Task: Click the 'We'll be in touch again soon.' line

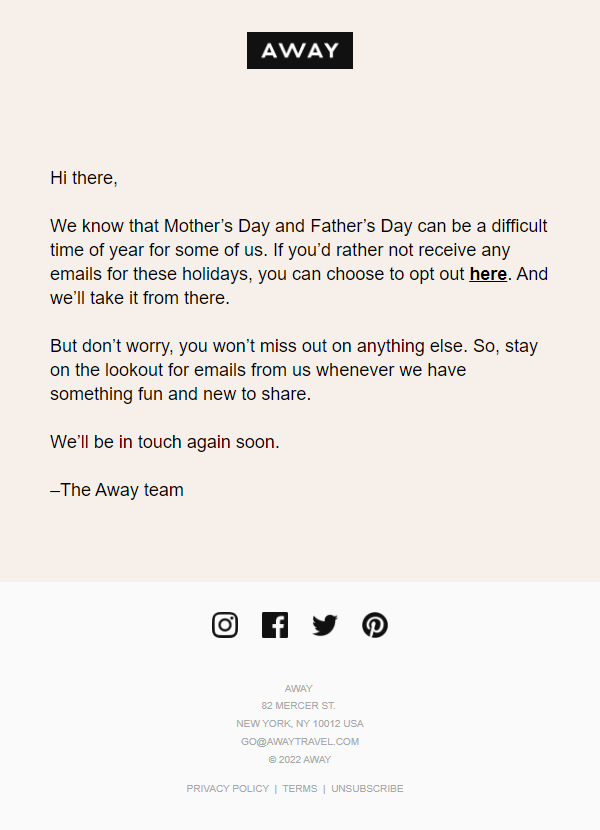Action: click(x=165, y=442)
